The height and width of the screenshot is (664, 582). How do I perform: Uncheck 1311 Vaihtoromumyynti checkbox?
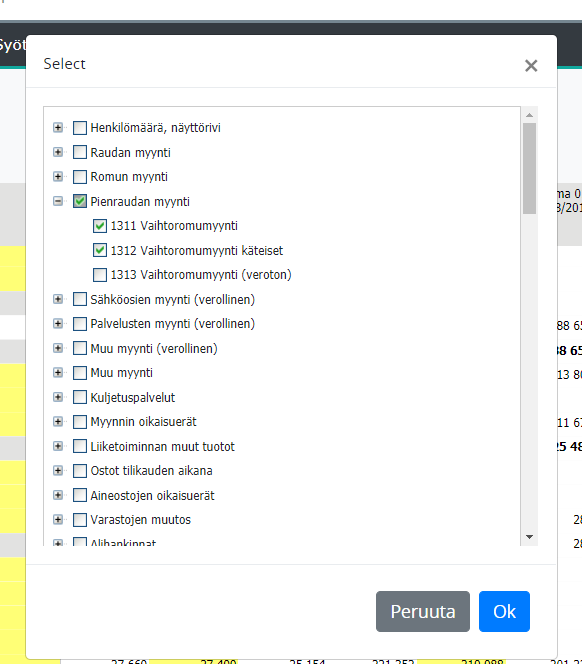[x=100, y=226]
